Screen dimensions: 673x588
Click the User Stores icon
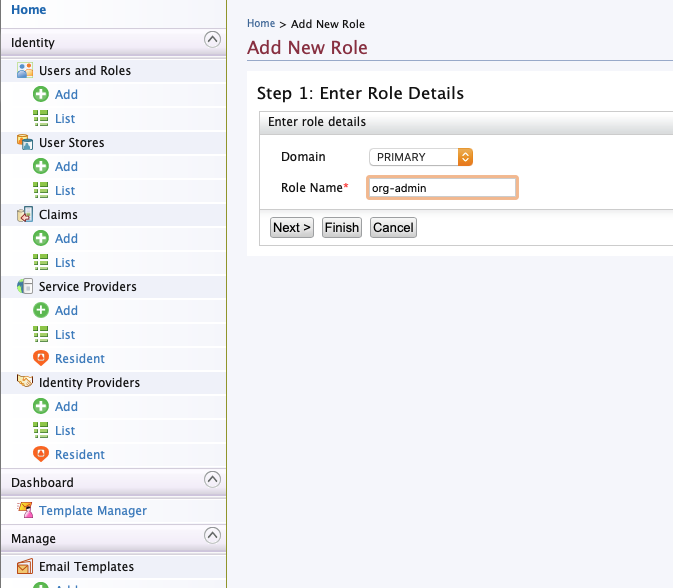tap(25, 142)
